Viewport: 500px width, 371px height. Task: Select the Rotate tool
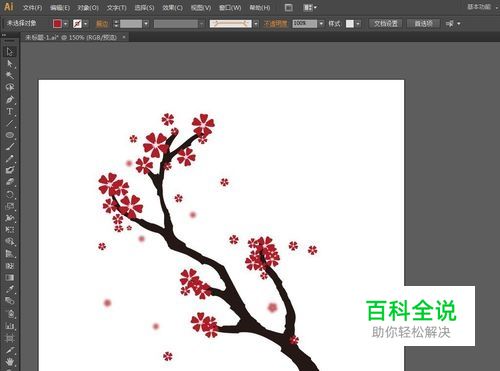click(x=10, y=194)
